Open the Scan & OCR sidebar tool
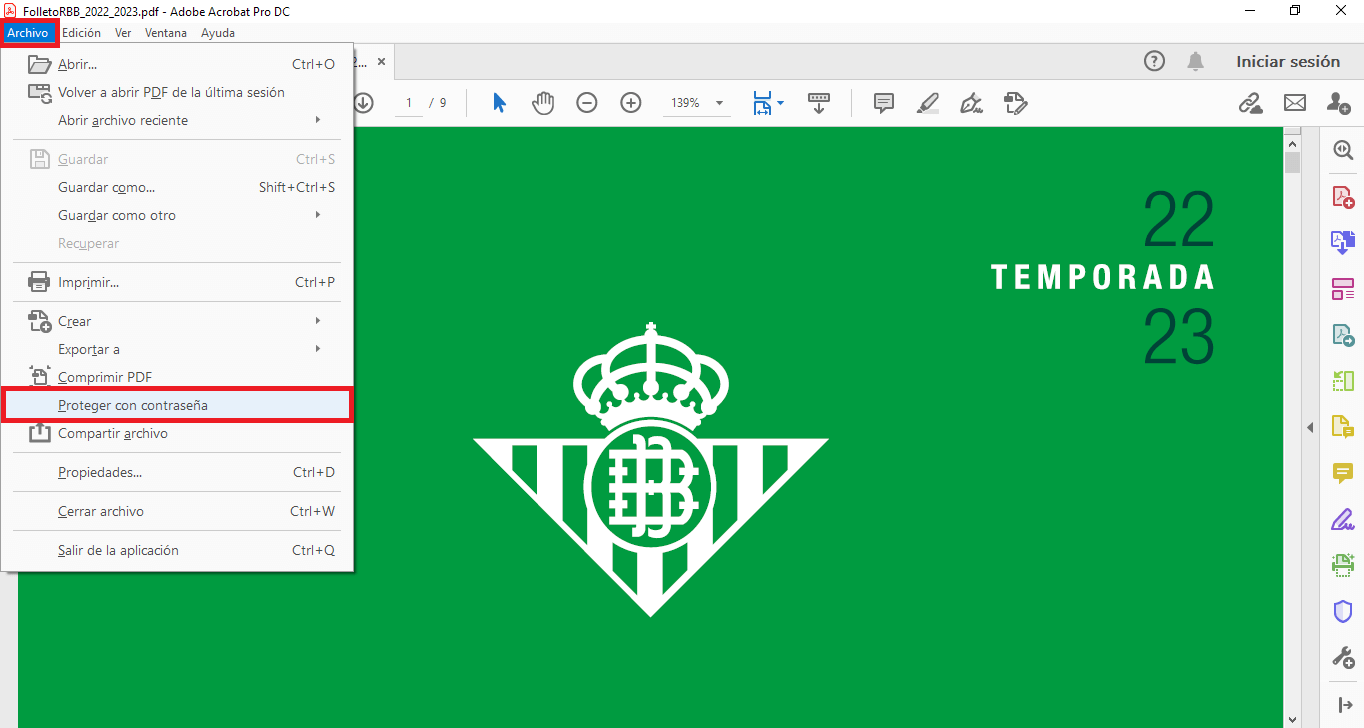The width and height of the screenshot is (1364, 728). (x=1343, y=565)
